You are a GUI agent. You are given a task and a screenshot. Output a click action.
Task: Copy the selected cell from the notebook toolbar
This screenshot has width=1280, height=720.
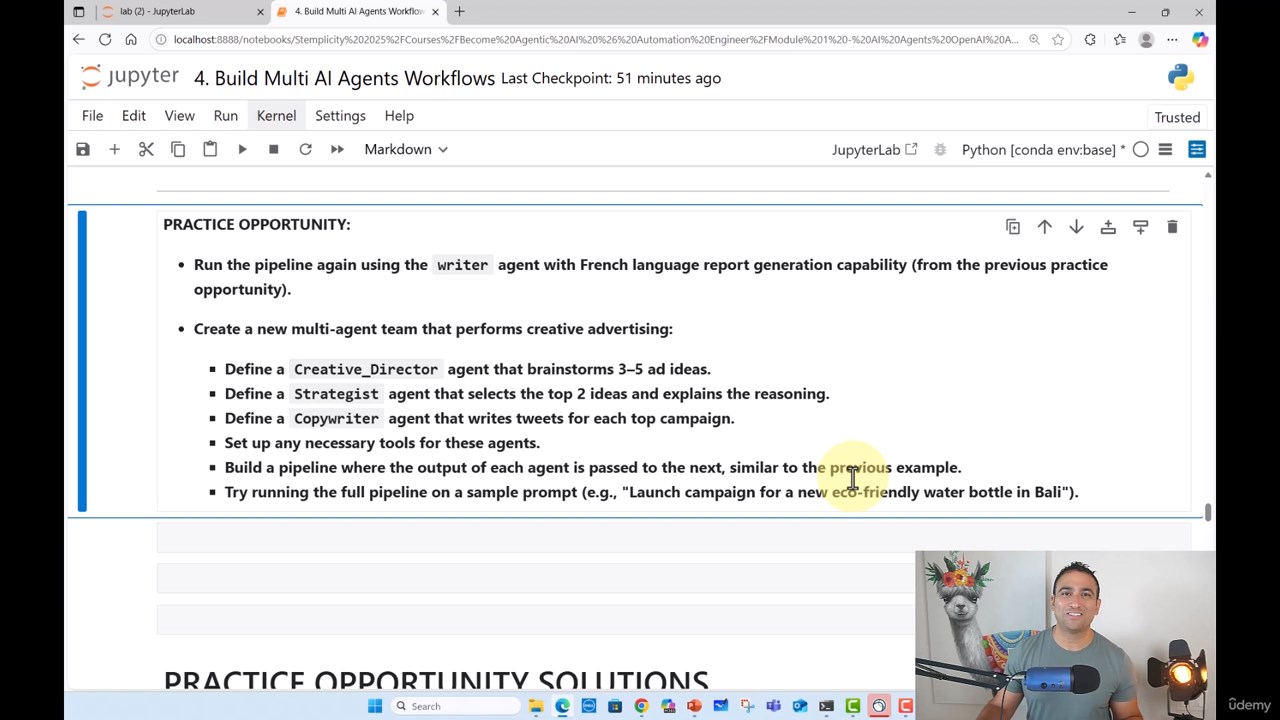(178, 149)
